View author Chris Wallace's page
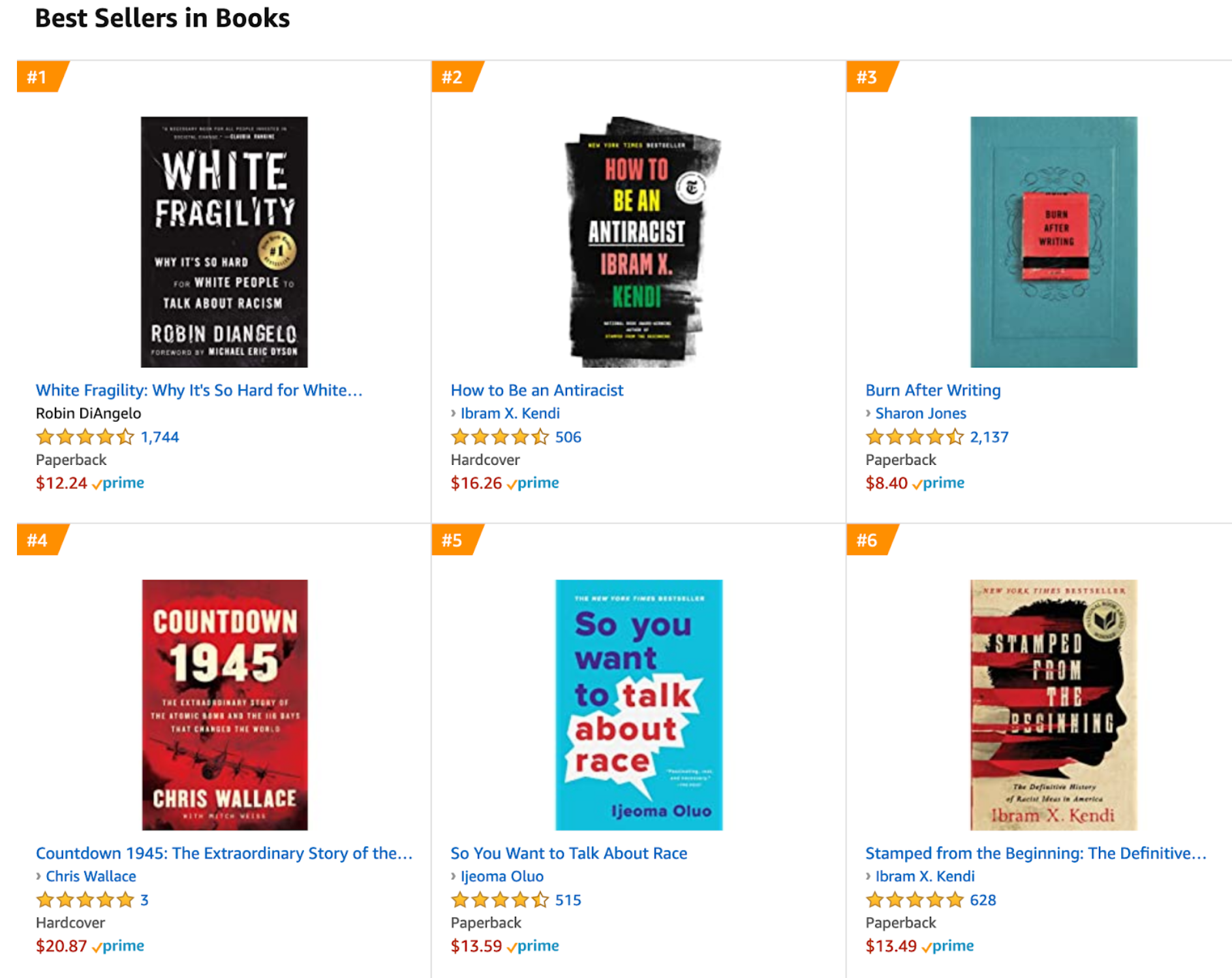1232x978 pixels. click(91, 876)
